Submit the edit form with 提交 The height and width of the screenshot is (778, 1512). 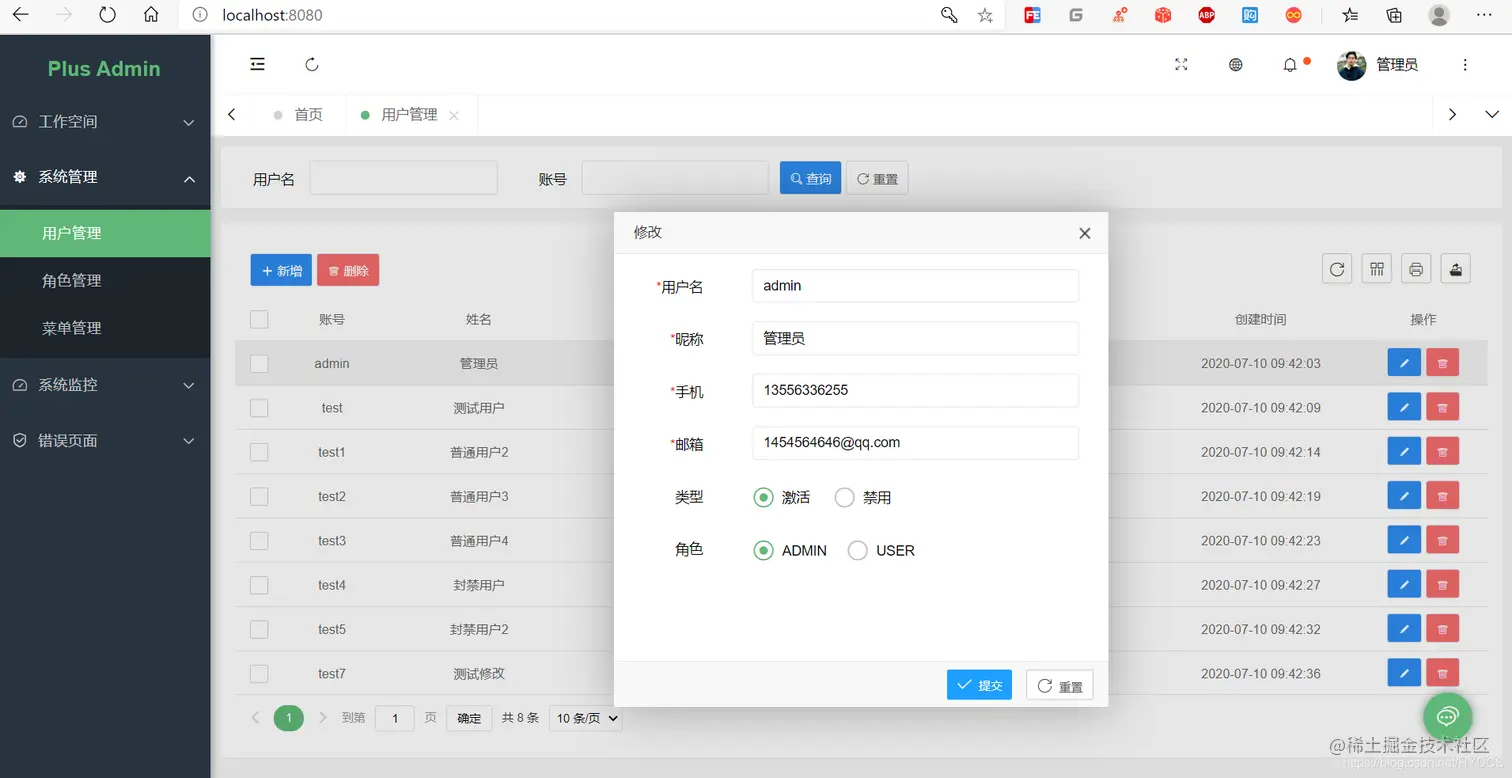point(979,684)
